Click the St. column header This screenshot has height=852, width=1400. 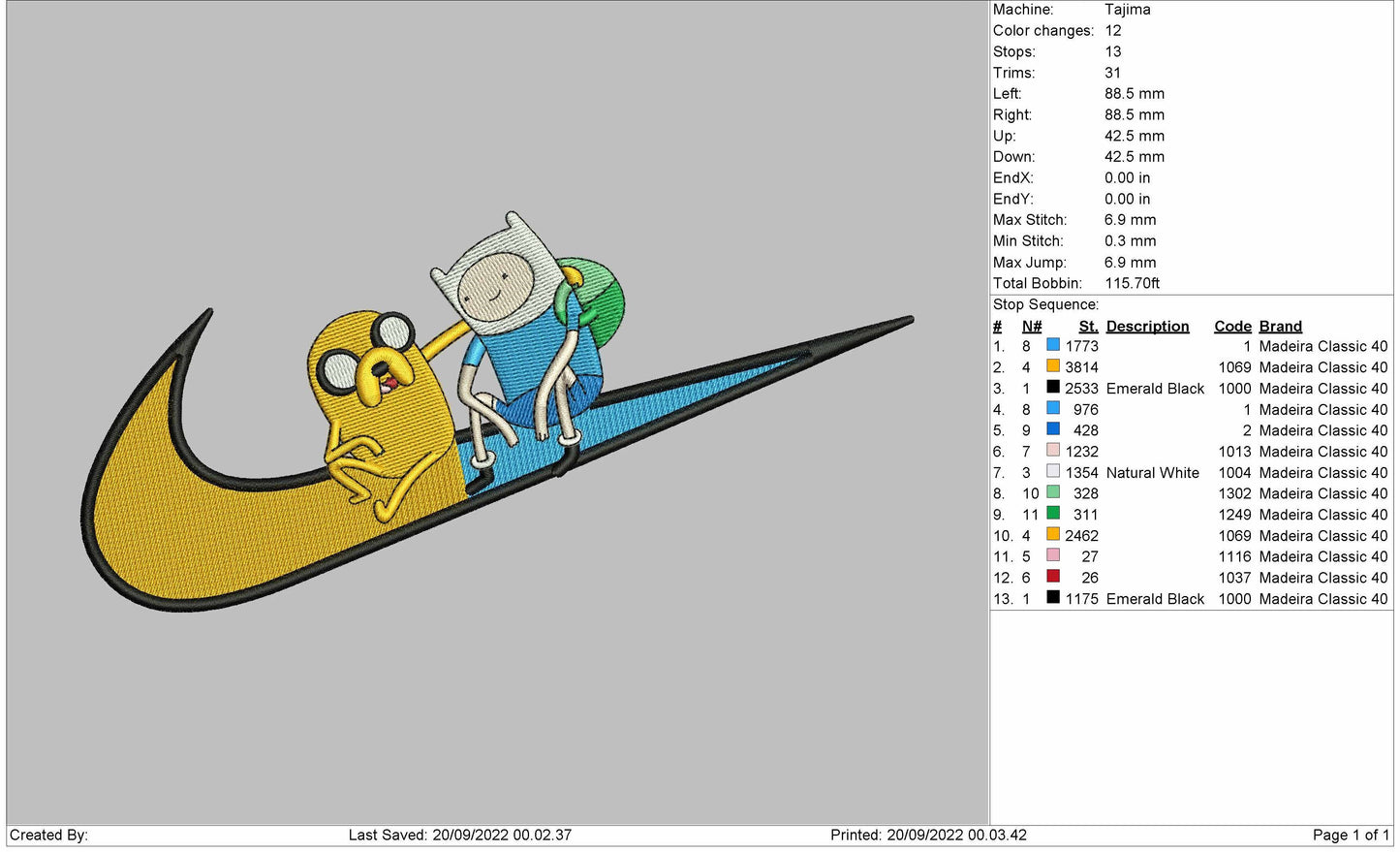click(x=1088, y=327)
